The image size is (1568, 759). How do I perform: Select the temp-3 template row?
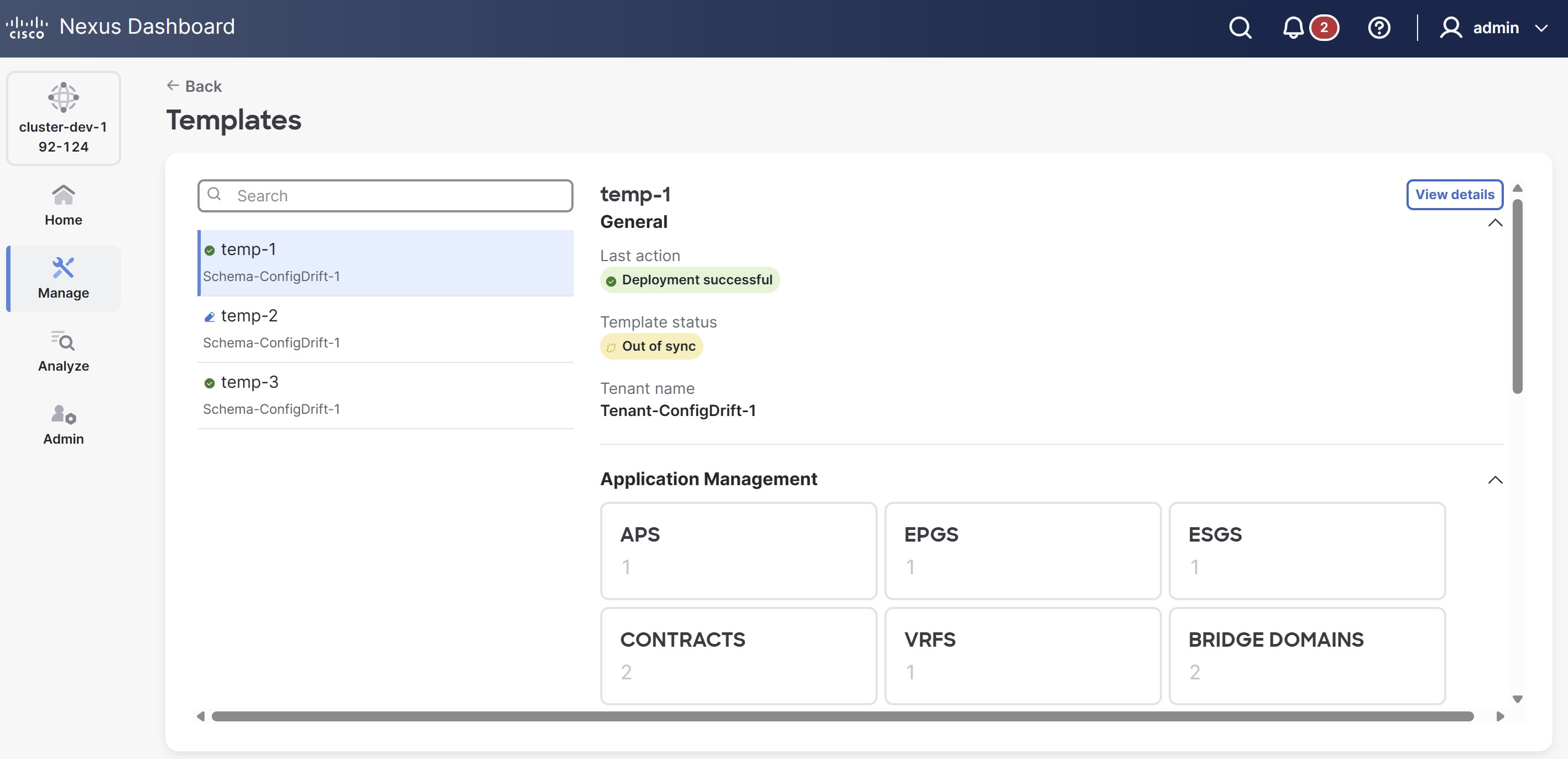tap(386, 396)
